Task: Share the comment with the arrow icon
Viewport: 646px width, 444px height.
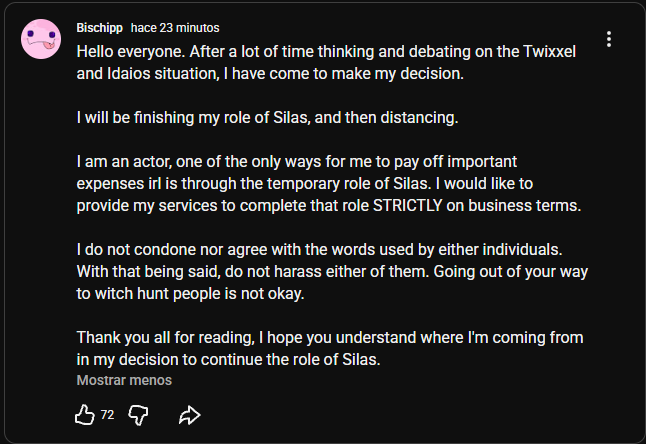Action: click(x=190, y=415)
